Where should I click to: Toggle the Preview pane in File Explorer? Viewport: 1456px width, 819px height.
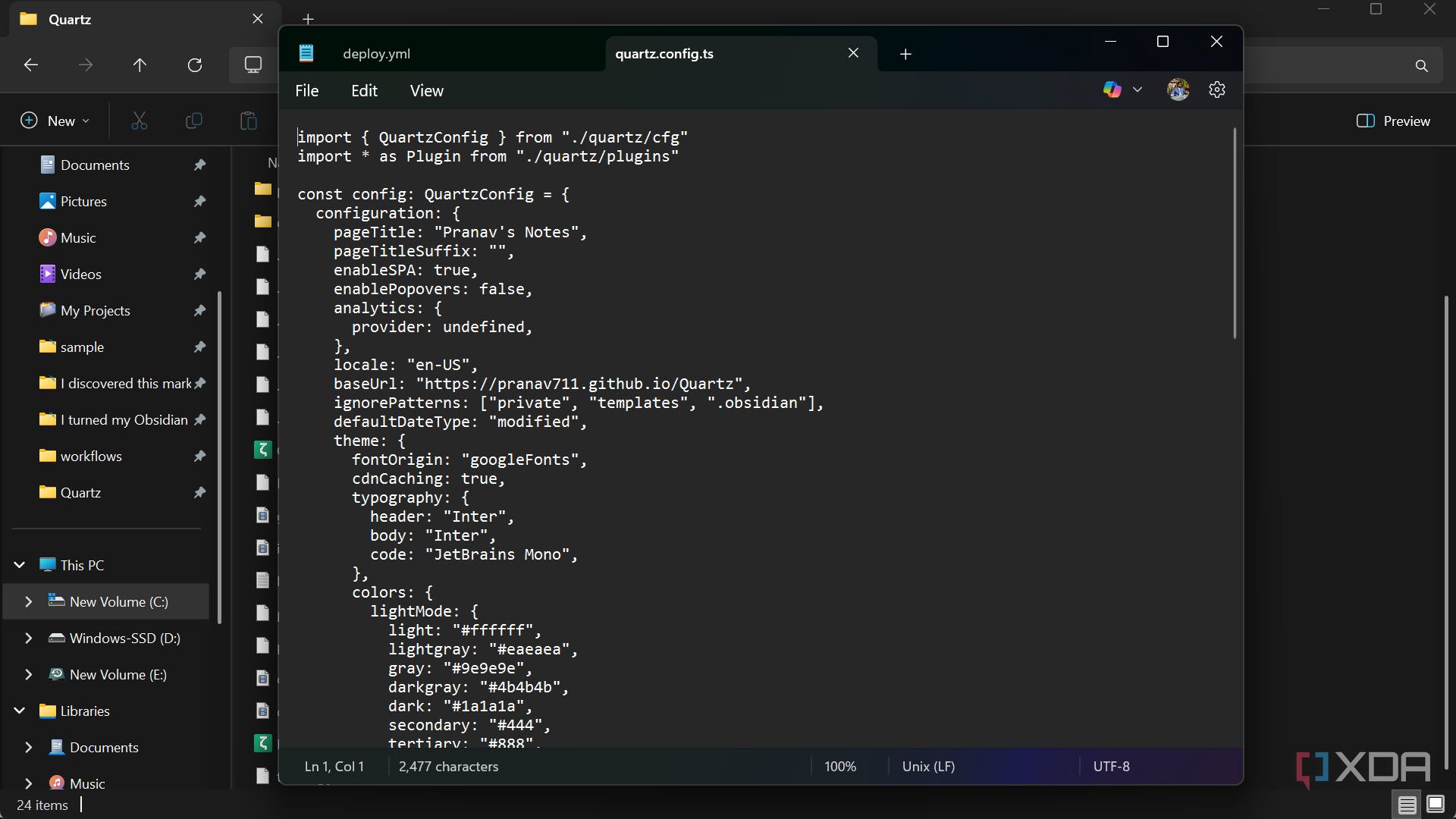pos(1392,121)
